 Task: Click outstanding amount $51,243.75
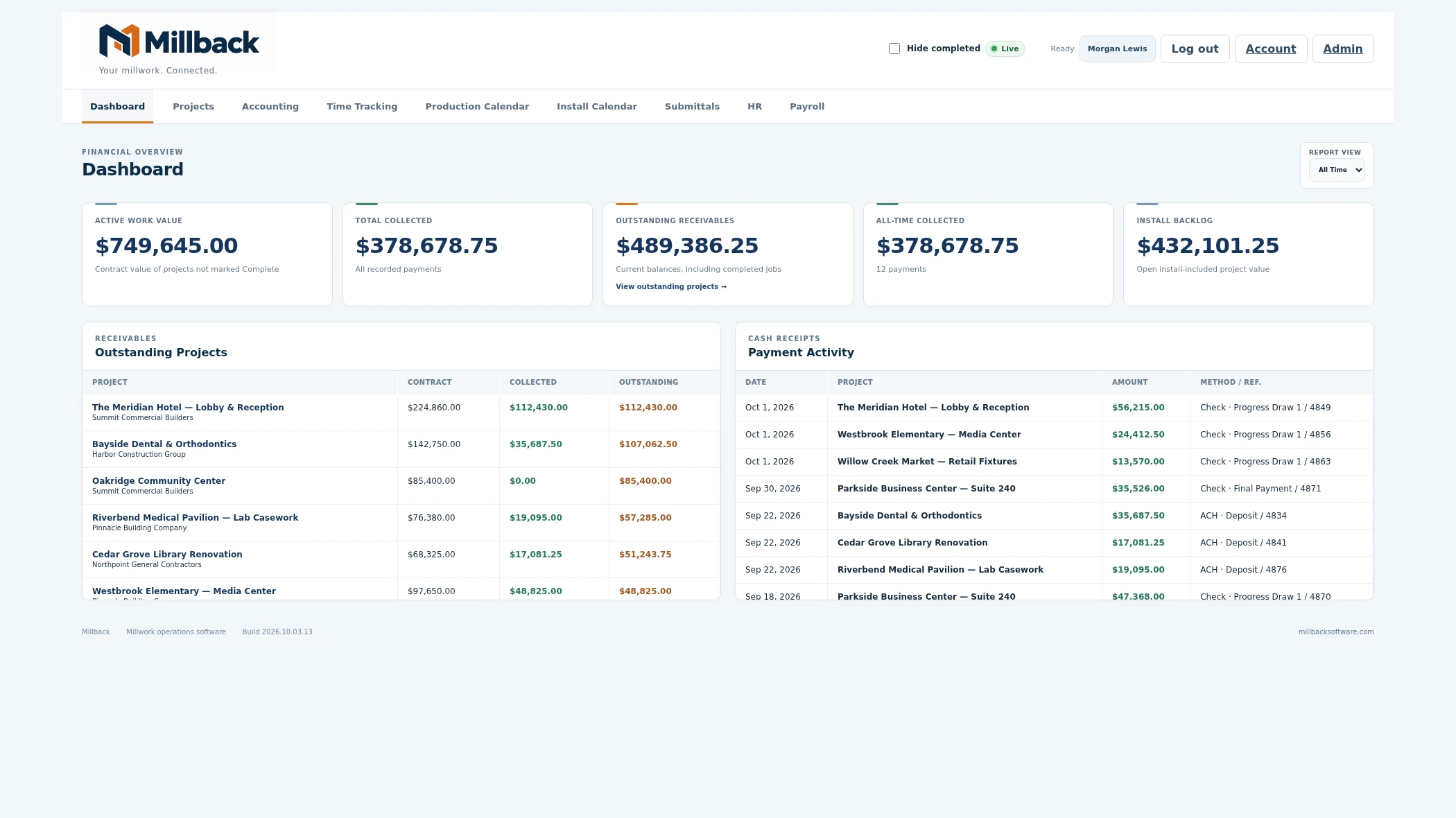[x=645, y=554]
